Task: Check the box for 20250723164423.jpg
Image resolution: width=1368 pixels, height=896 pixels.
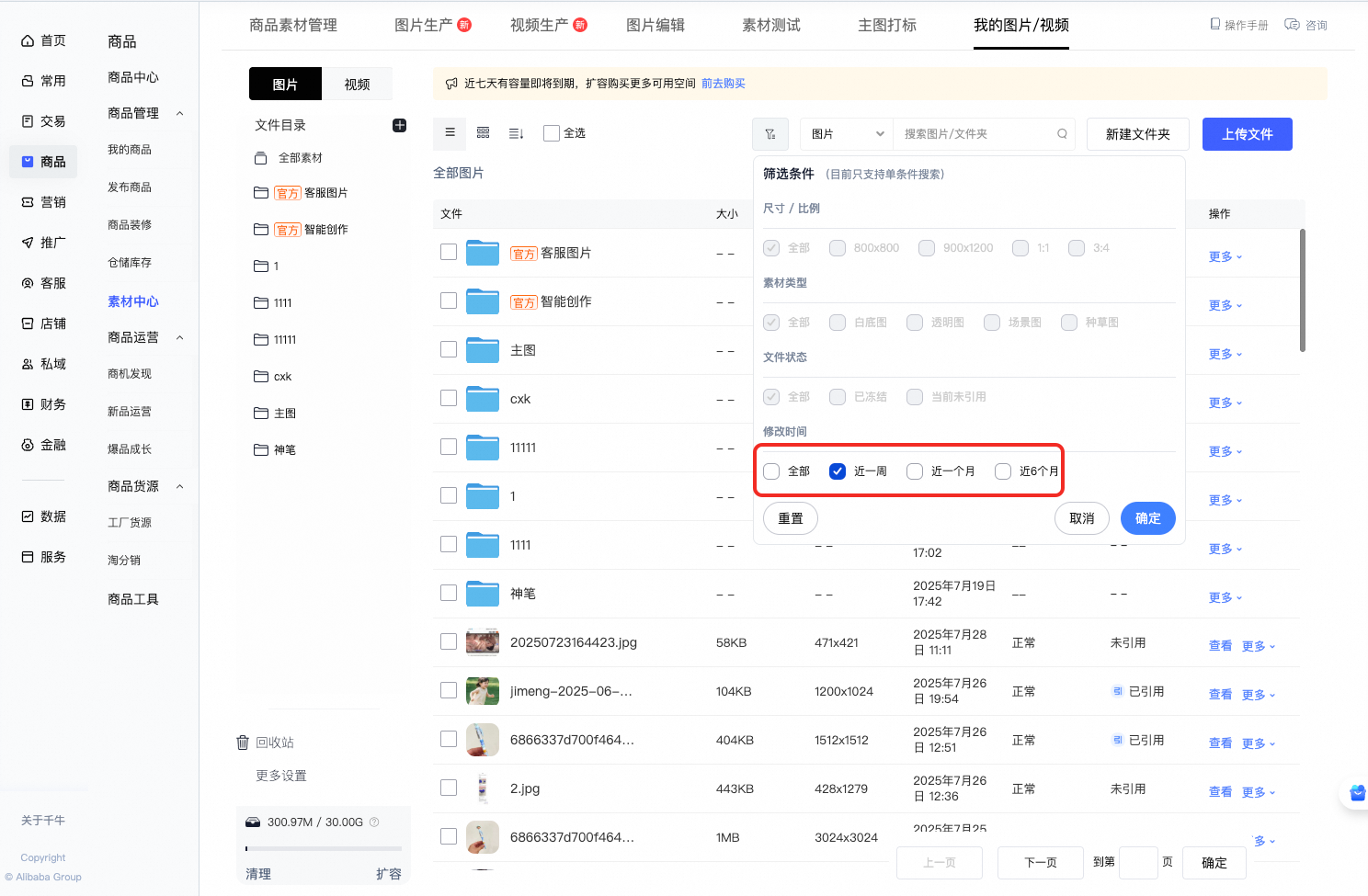Action: 449,641
